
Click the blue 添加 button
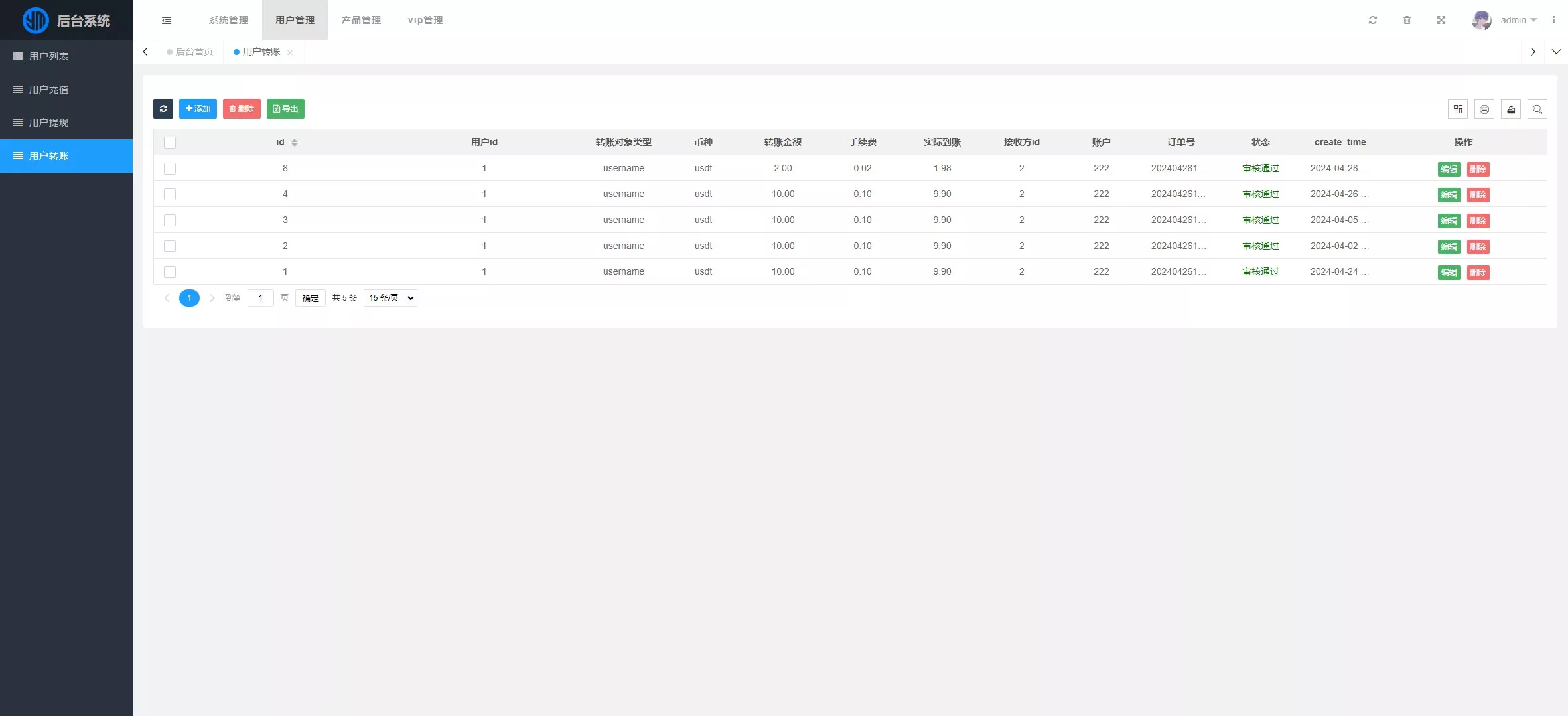pos(198,109)
